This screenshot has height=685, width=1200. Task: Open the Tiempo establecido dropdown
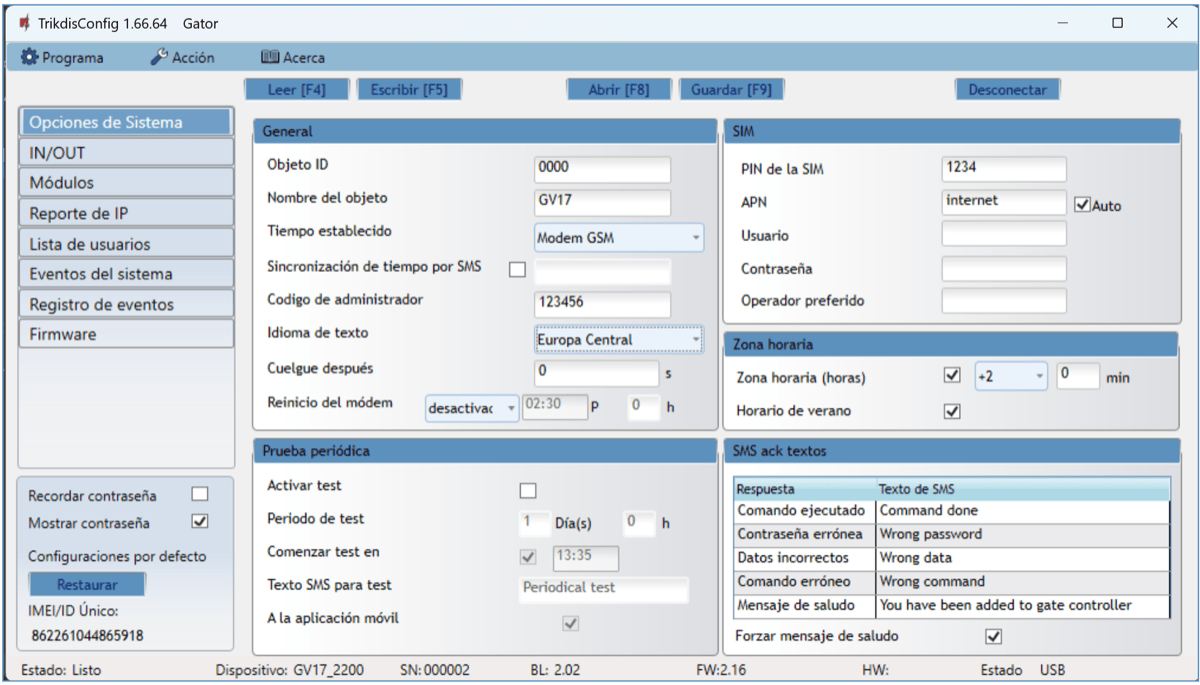tap(618, 238)
